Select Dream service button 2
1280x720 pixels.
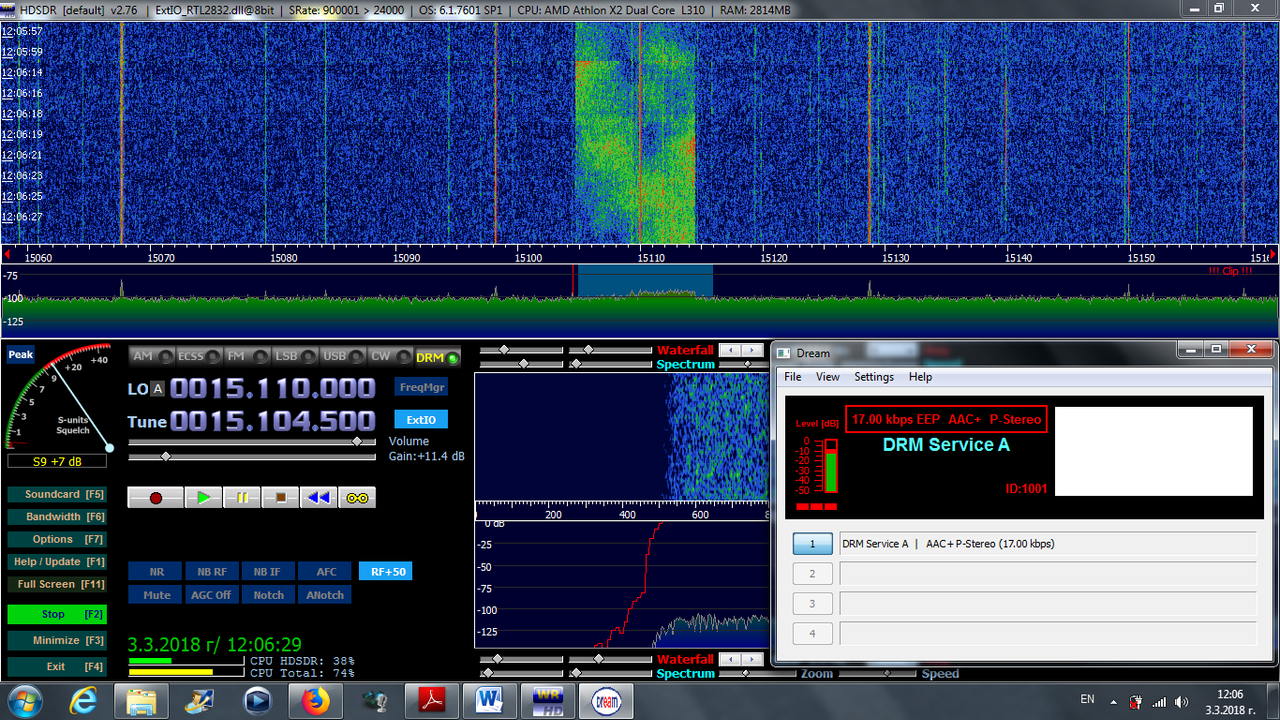pyautogui.click(x=813, y=574)
